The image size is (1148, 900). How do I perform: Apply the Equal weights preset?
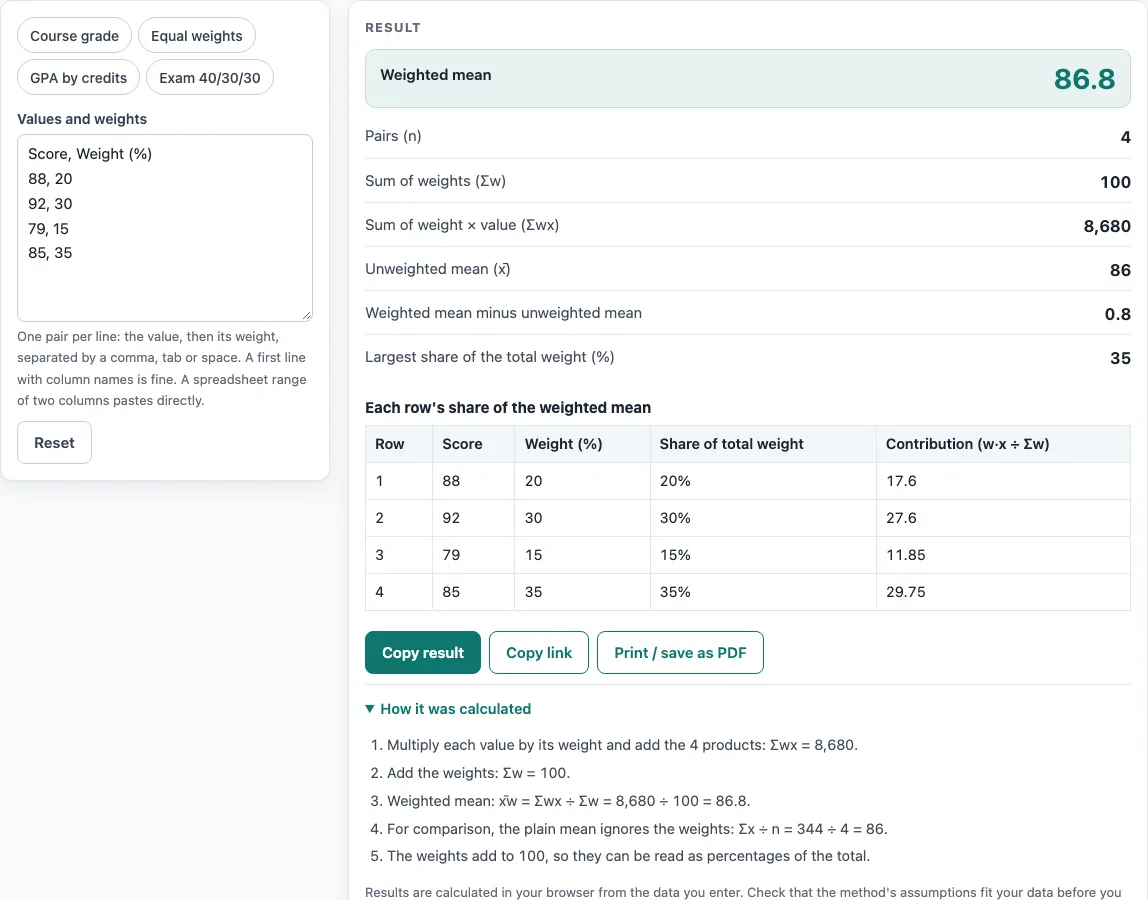(196, 36)
